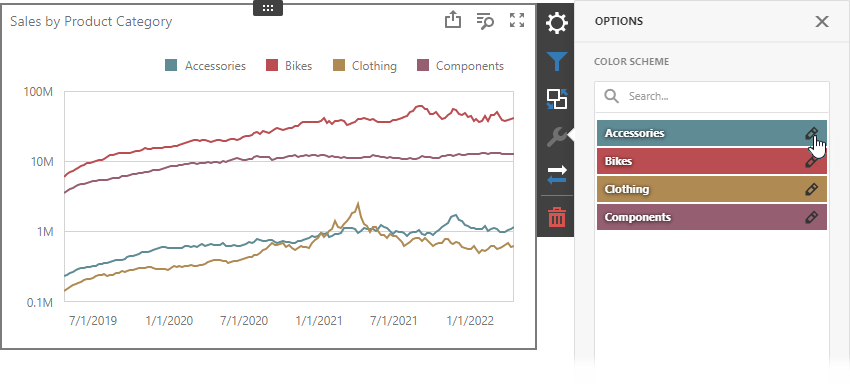
Task: Open the gear Options menu
Action: tap(556, 23)
